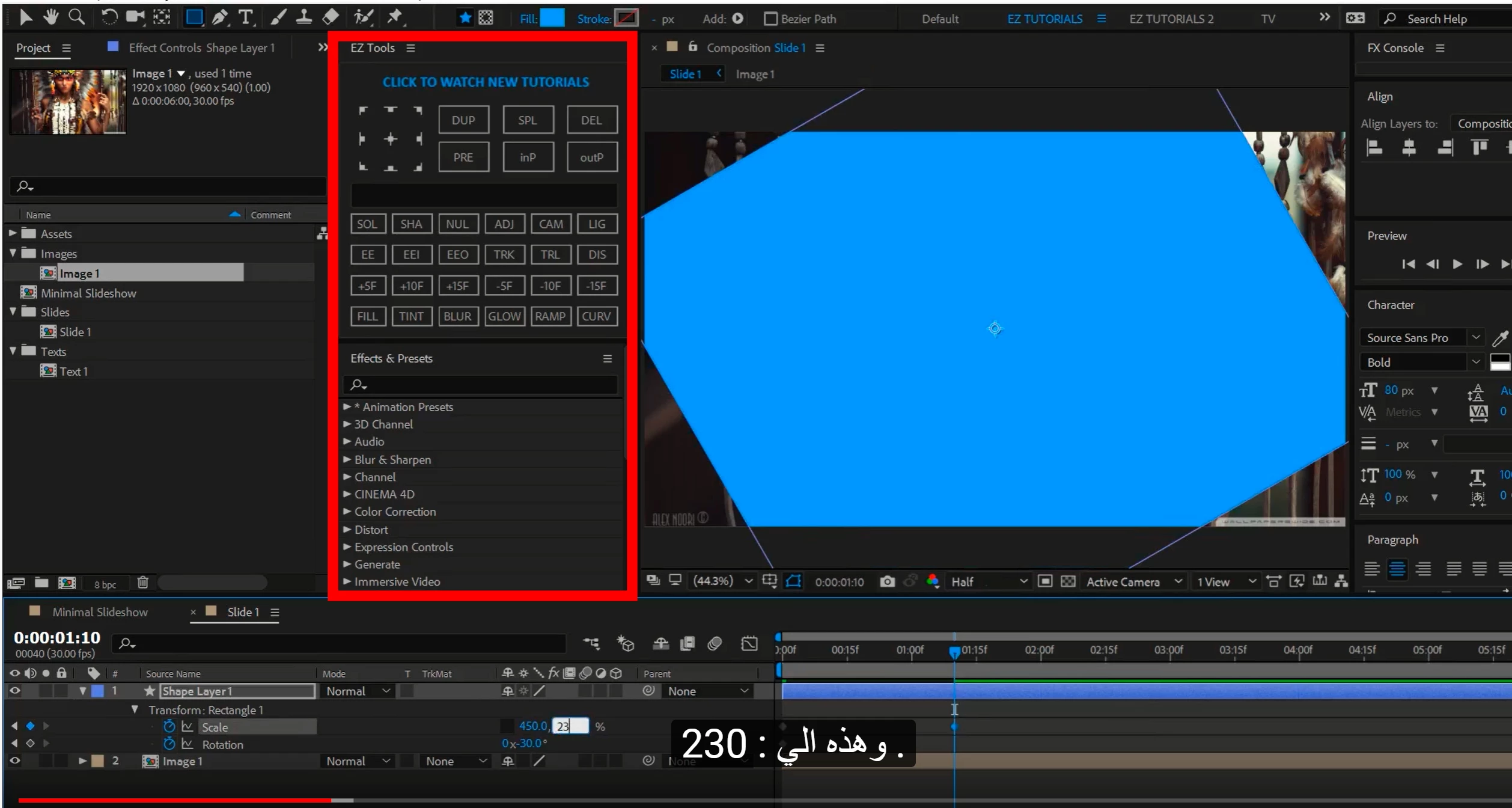Select the Eraser tool
Image resolution: width=1512 pixels, height=808 pixels.
coord(331,17)
